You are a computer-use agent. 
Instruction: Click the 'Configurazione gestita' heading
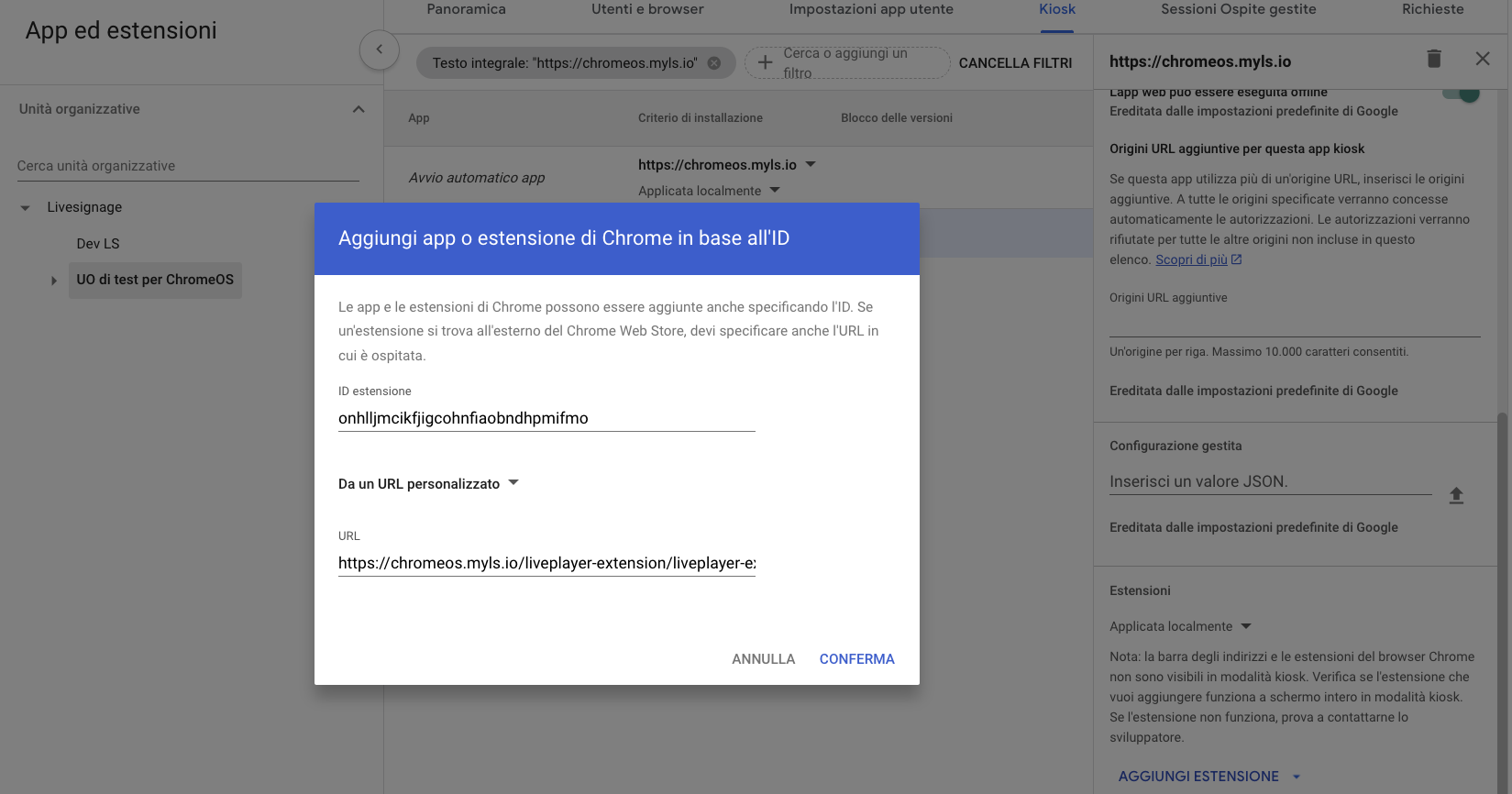(x=1175, y=446)
